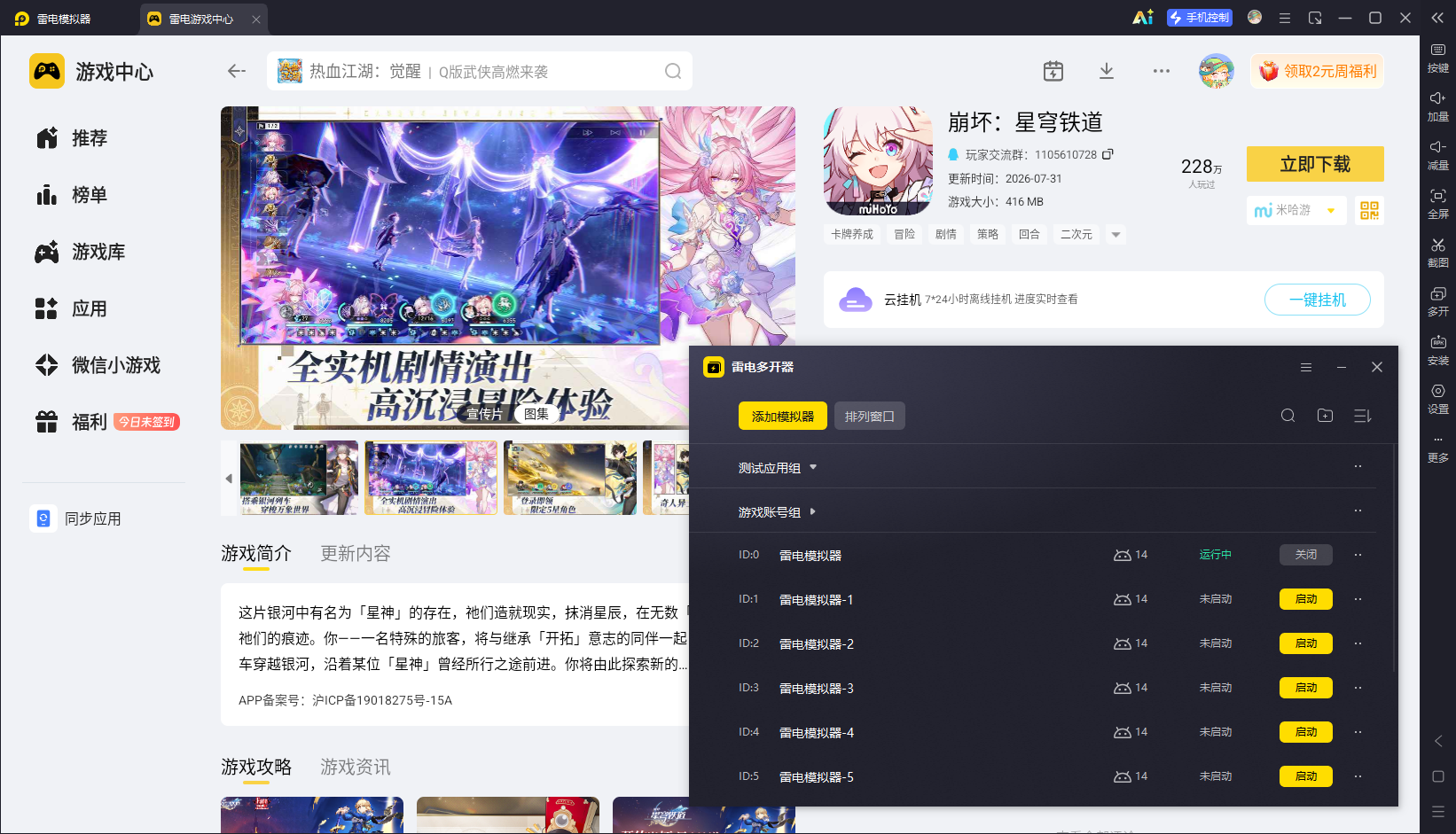Start 雷电模拟器-4 instance
This screenshot has width=1456, height=834.
(1306, 732)
